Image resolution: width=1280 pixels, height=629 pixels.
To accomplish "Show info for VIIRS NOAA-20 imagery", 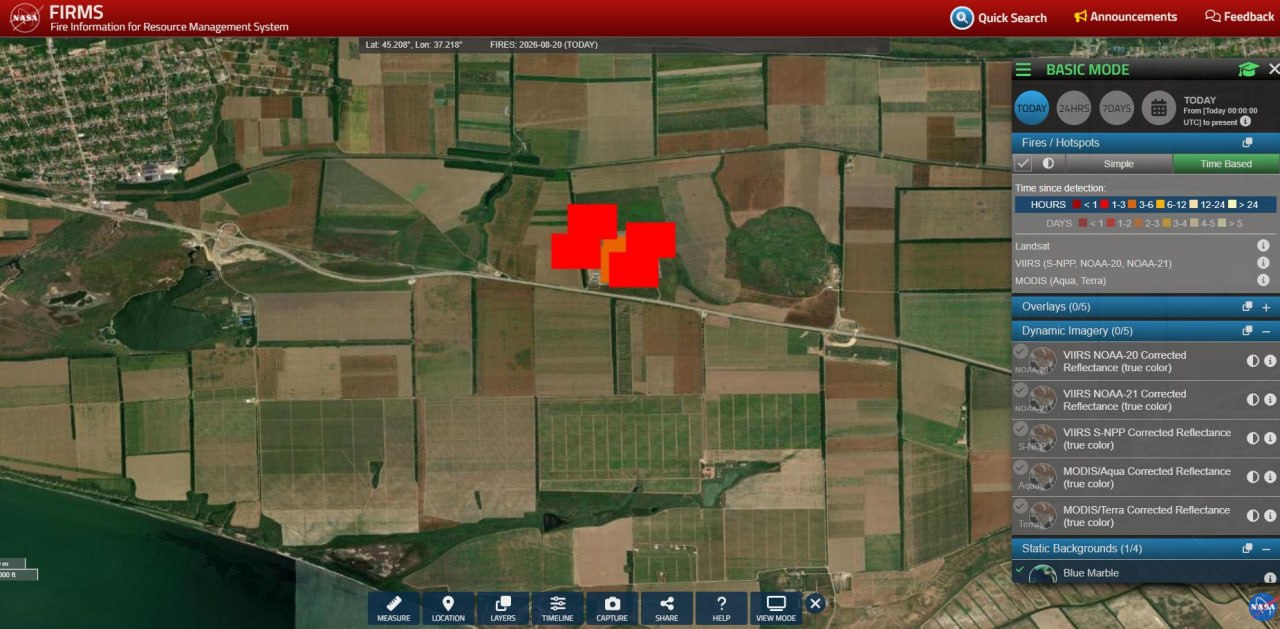I will tap(1270, 361).
